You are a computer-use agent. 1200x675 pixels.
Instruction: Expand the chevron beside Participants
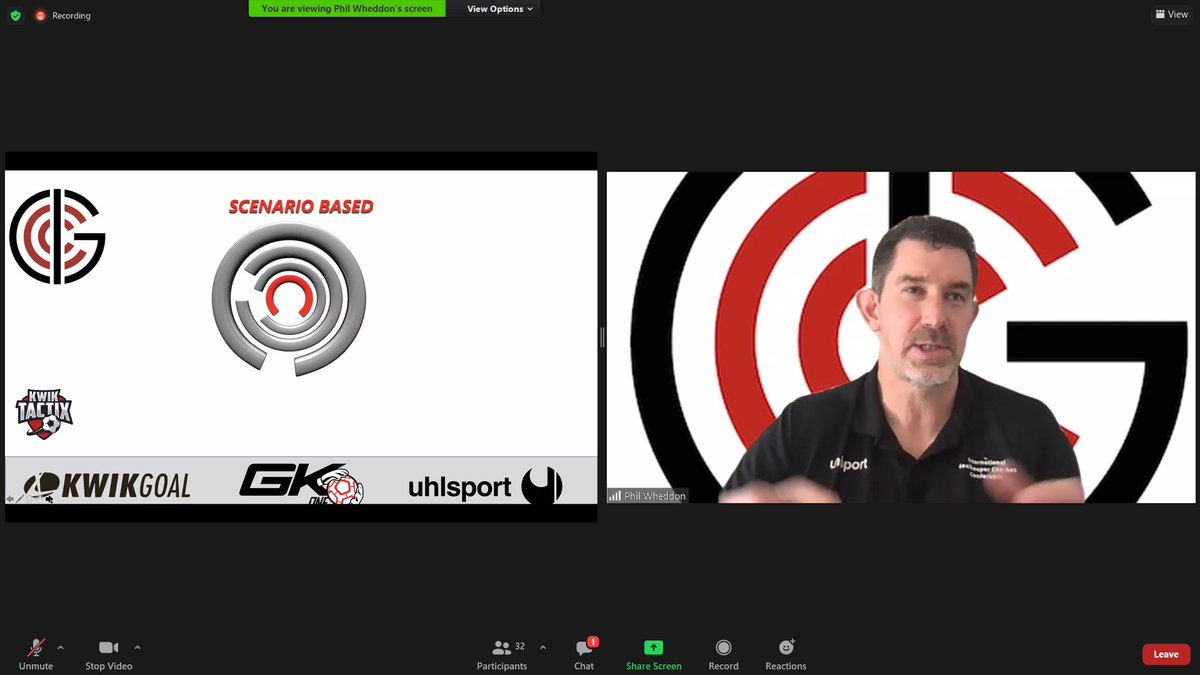[x=543, y=647]
